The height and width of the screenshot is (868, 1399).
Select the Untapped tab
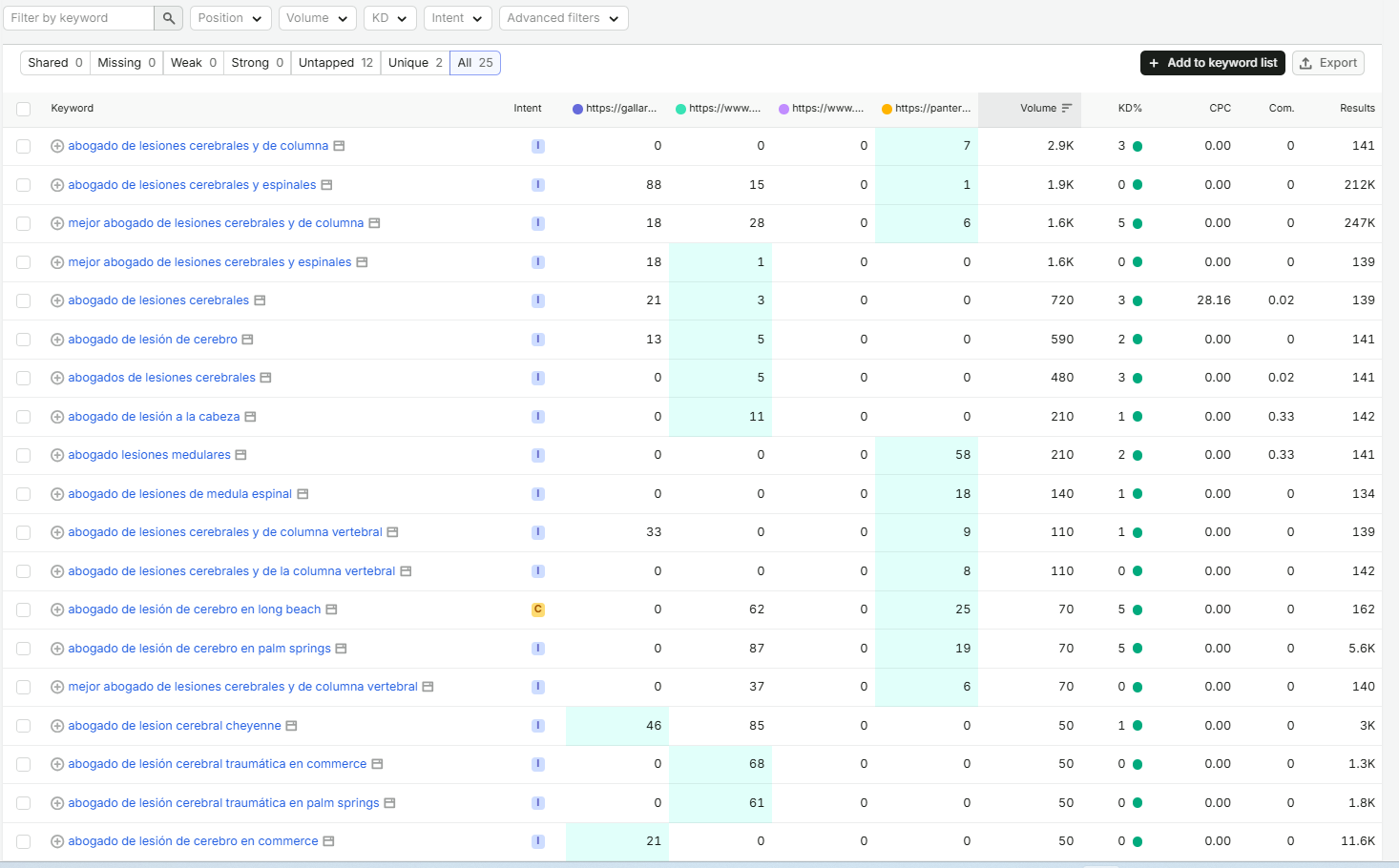pos(336,63)
